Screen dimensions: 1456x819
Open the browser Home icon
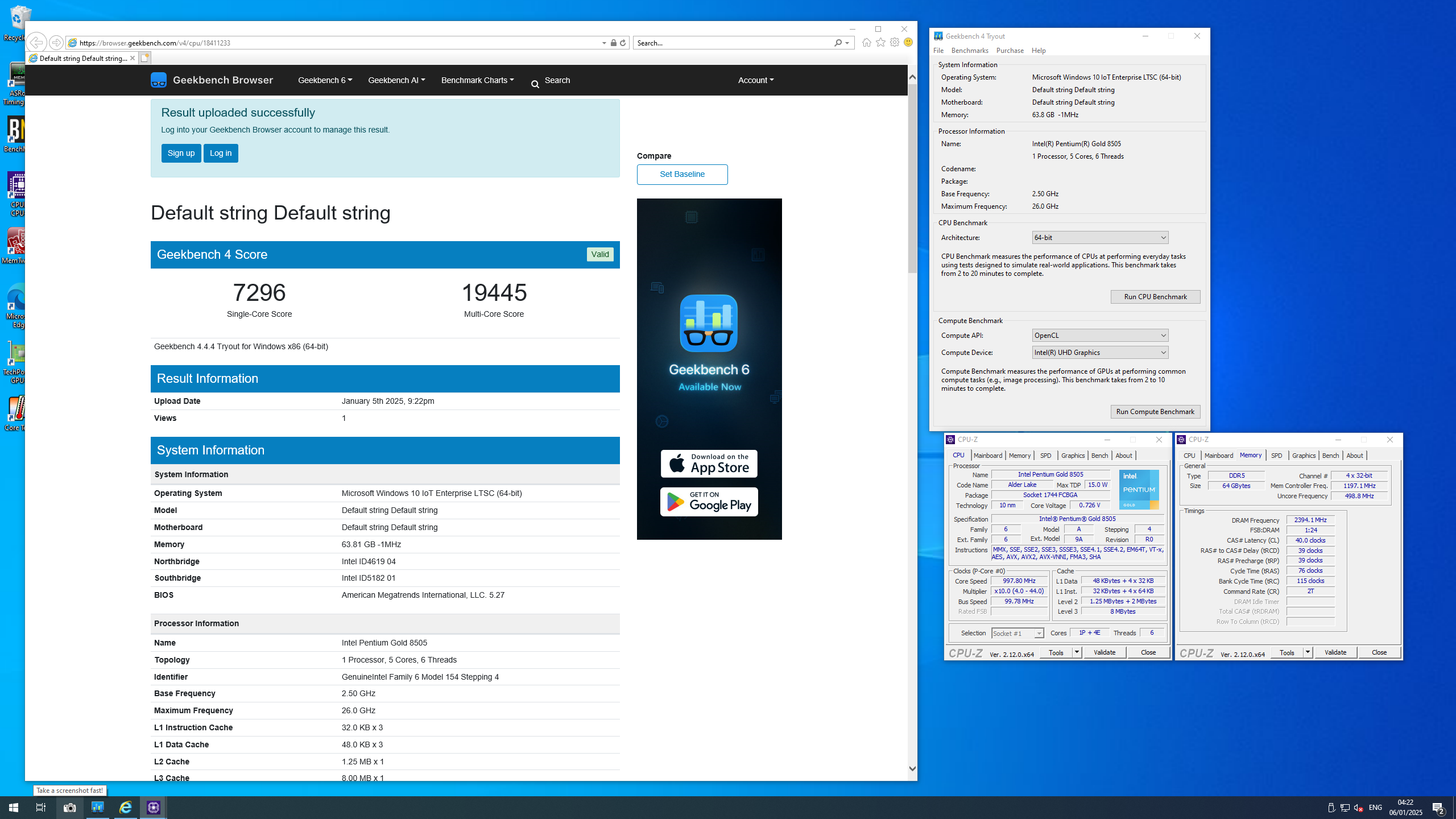pos(866,43)
